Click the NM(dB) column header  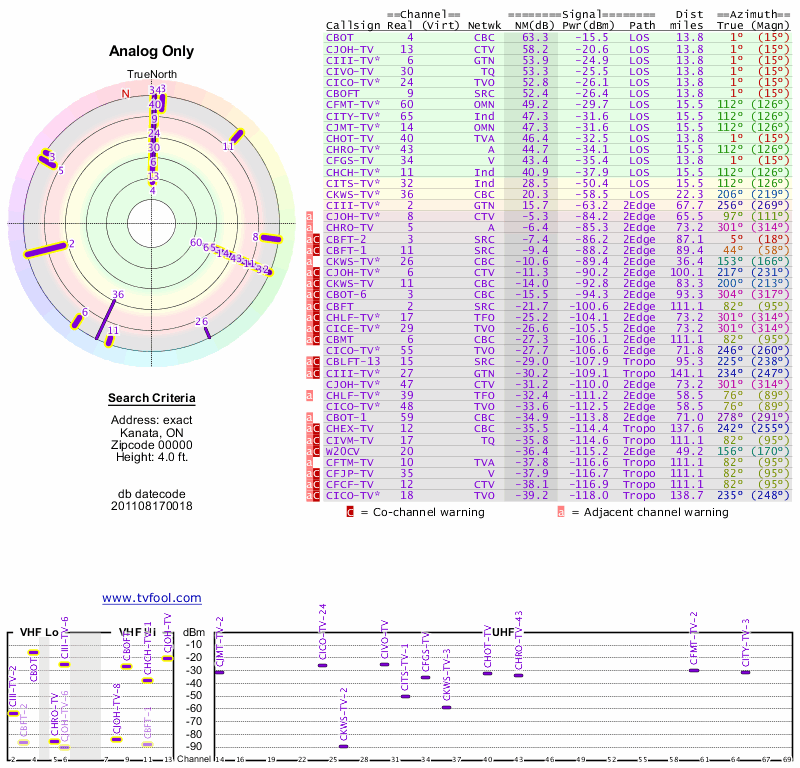click(x=527, y=24)
